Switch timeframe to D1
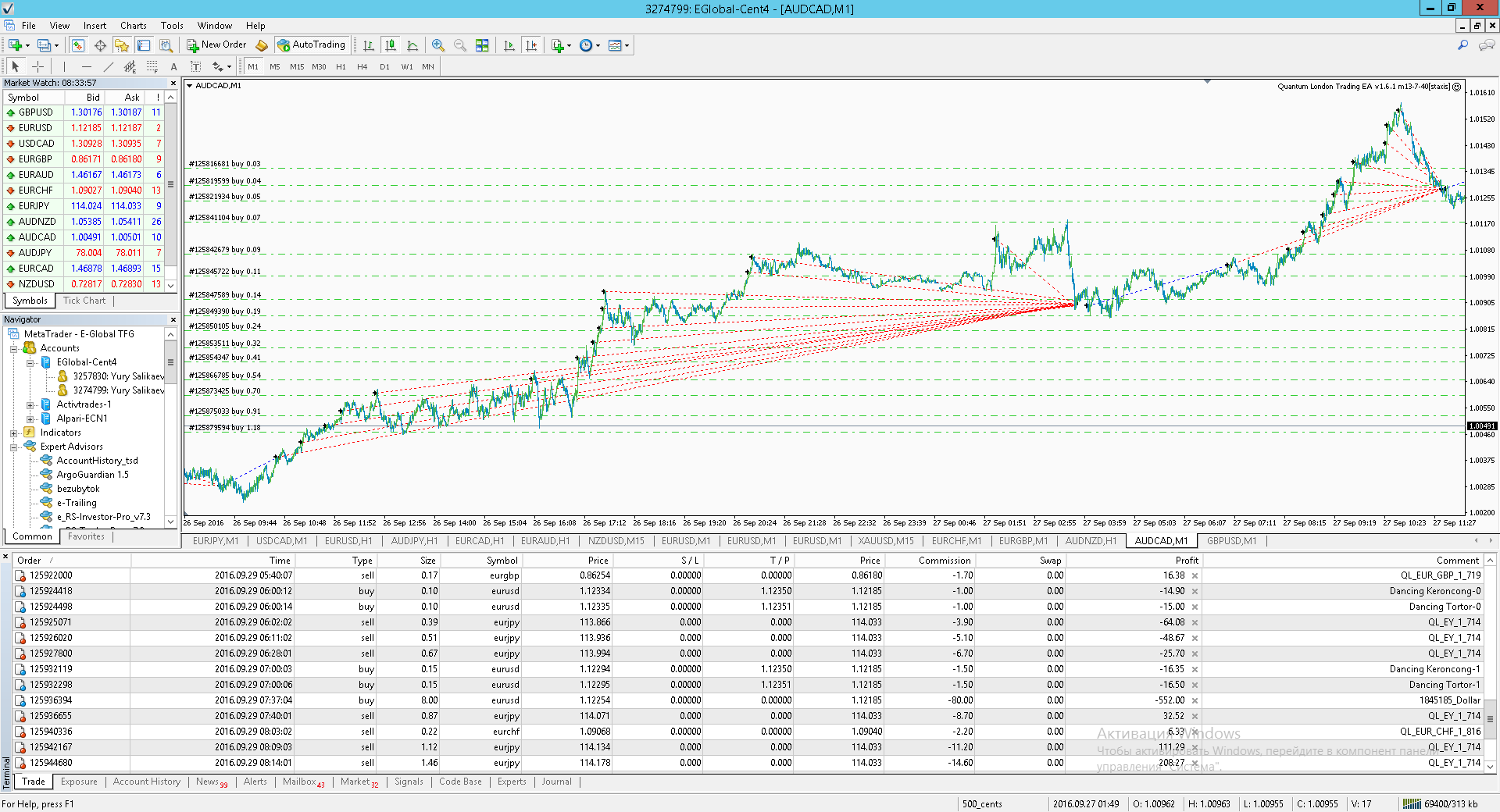 [x=384, y=67]
